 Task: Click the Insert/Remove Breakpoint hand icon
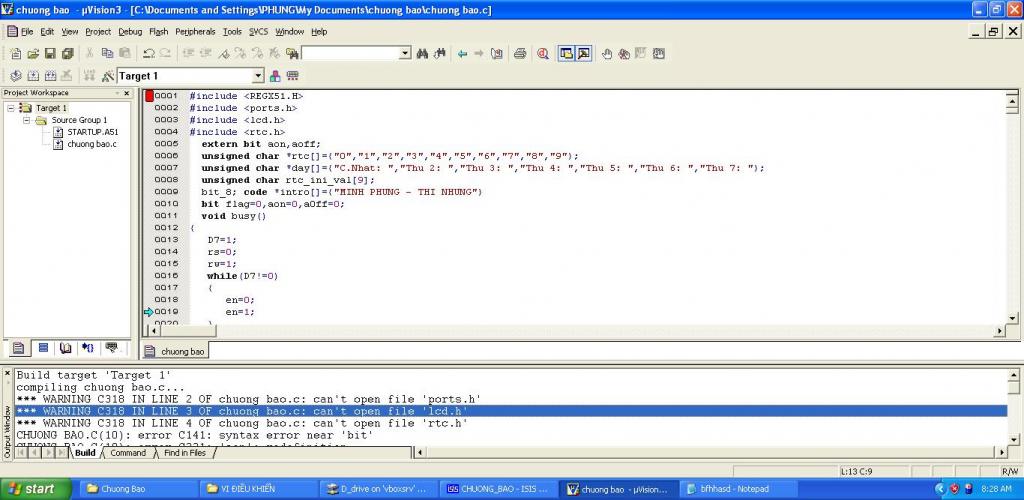click(x=607, y=53)
